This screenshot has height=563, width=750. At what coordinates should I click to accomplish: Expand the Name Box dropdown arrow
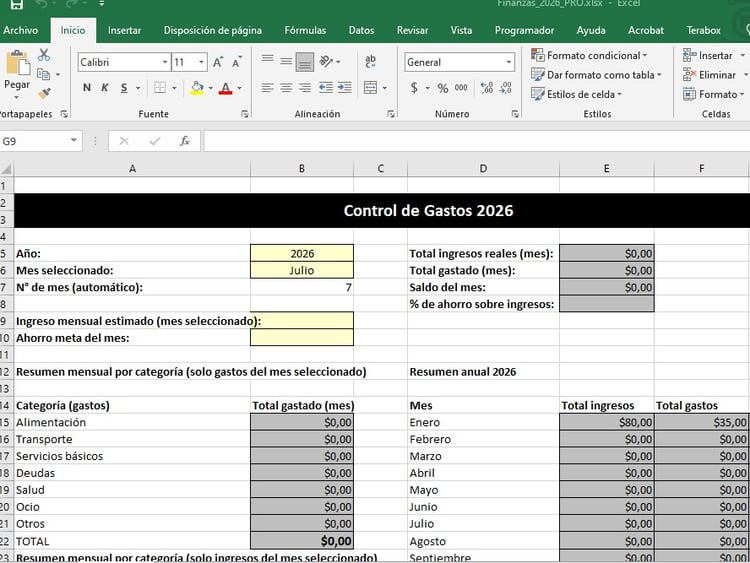coord(74,141)
